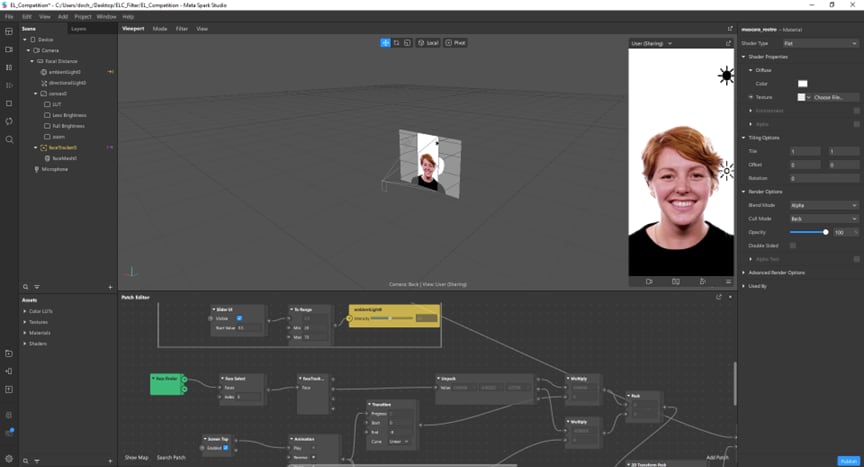Toggle the Visible checkbox in Slider UI patch

(x=238, y=318)
